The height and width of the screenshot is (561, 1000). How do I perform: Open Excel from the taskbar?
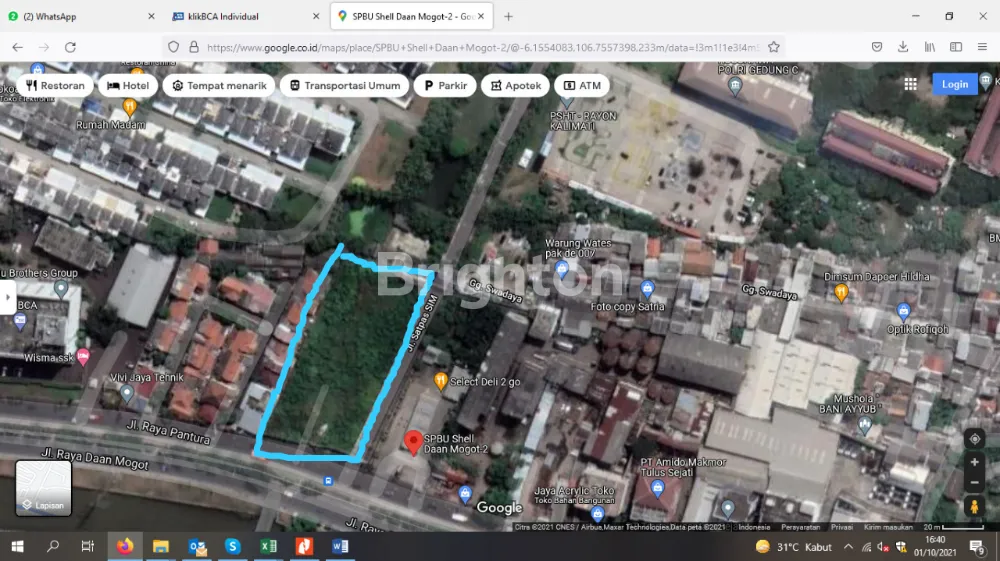[268, 547]
